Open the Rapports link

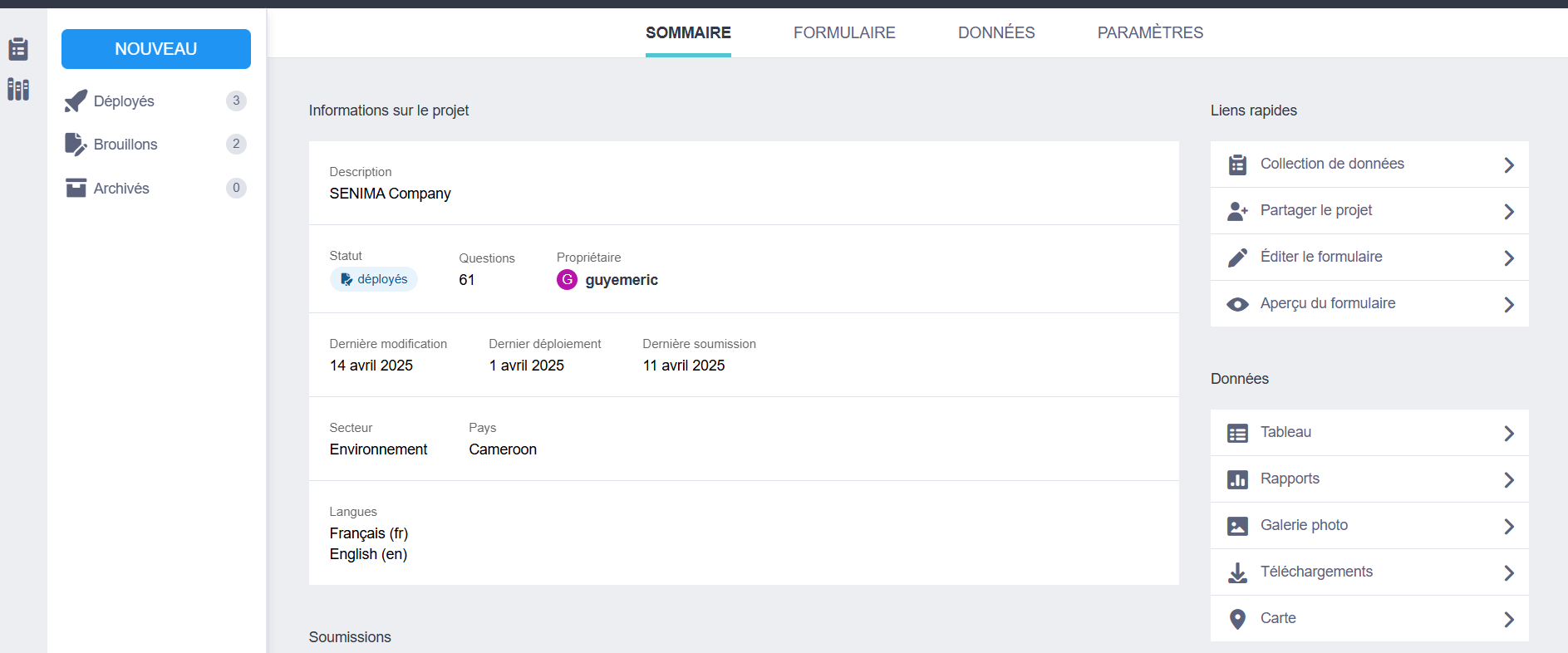1289,479
